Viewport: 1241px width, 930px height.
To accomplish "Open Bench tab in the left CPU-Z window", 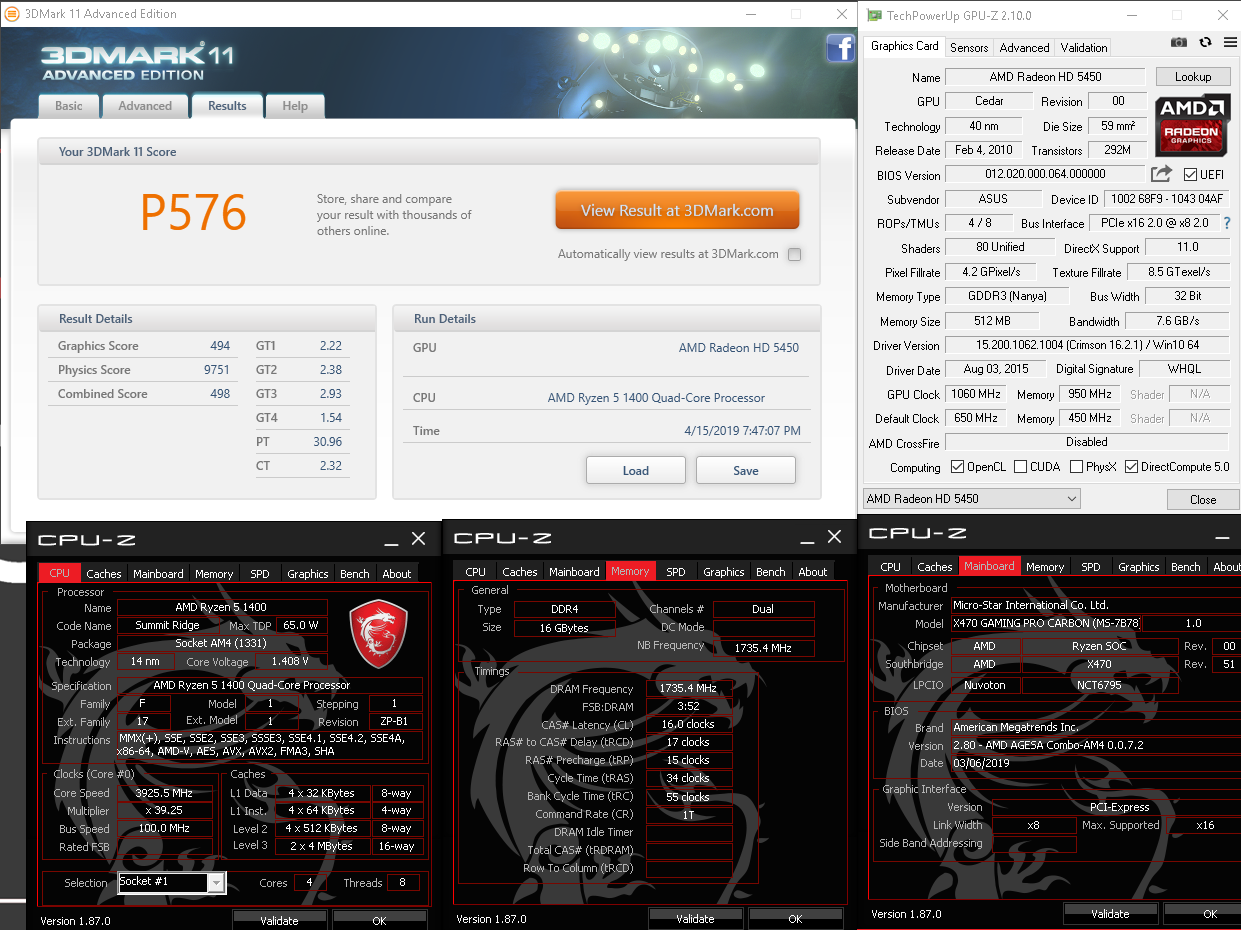I will [355, 574].
